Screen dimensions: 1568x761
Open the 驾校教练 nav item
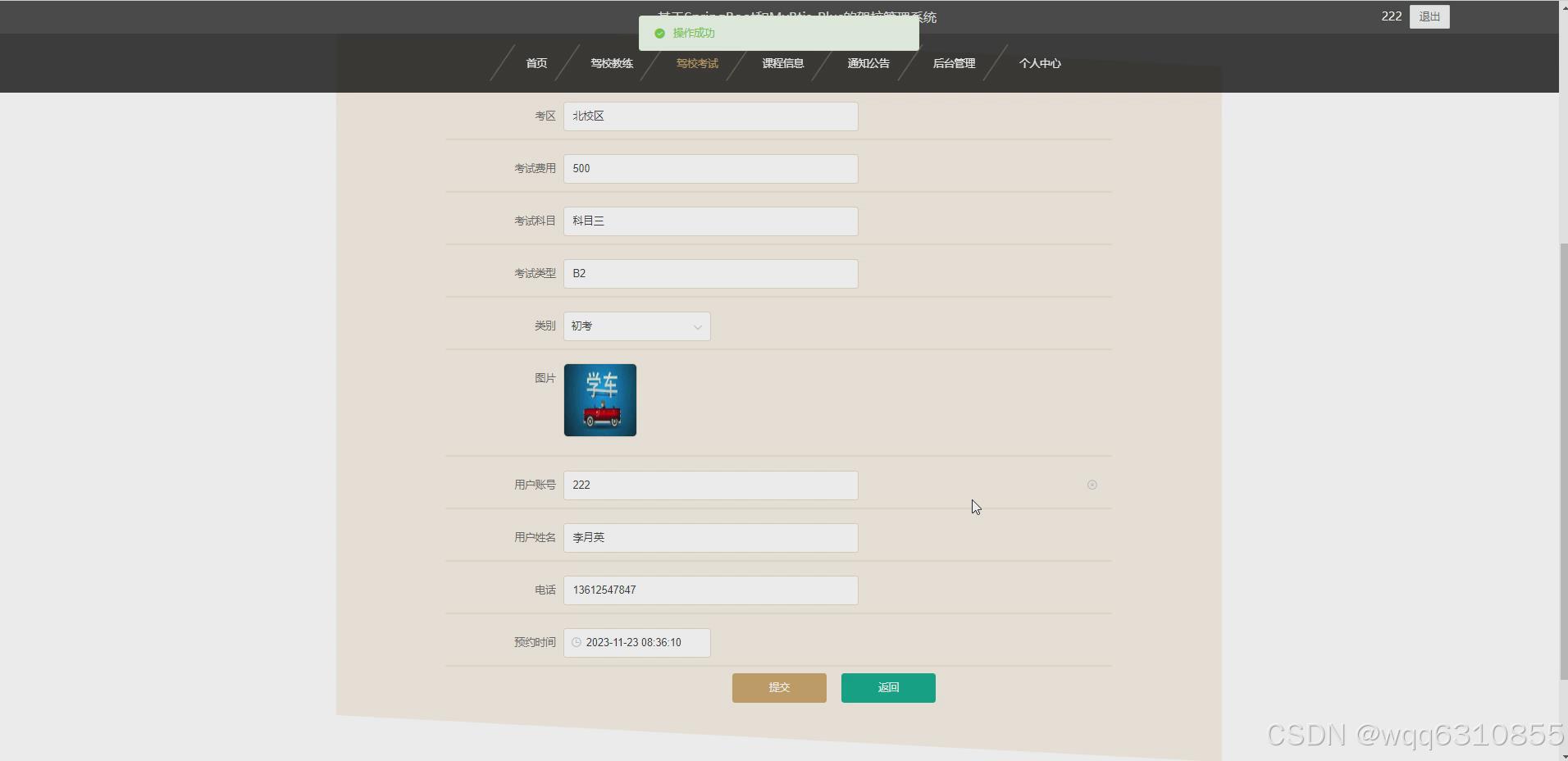pyautogui.click(x=612, y=63)
